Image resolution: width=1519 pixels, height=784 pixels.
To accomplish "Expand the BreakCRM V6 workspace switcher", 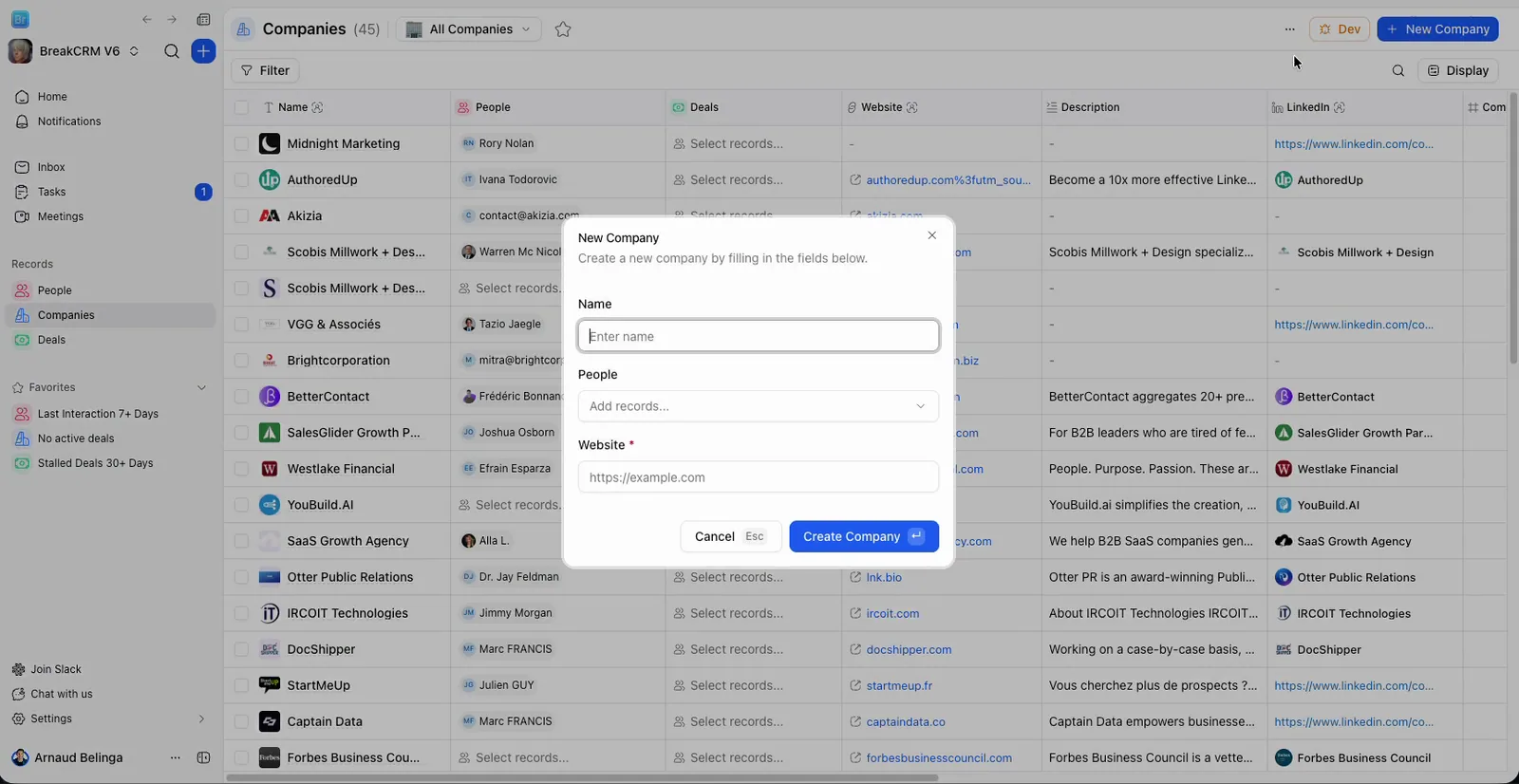I will 134,51.
